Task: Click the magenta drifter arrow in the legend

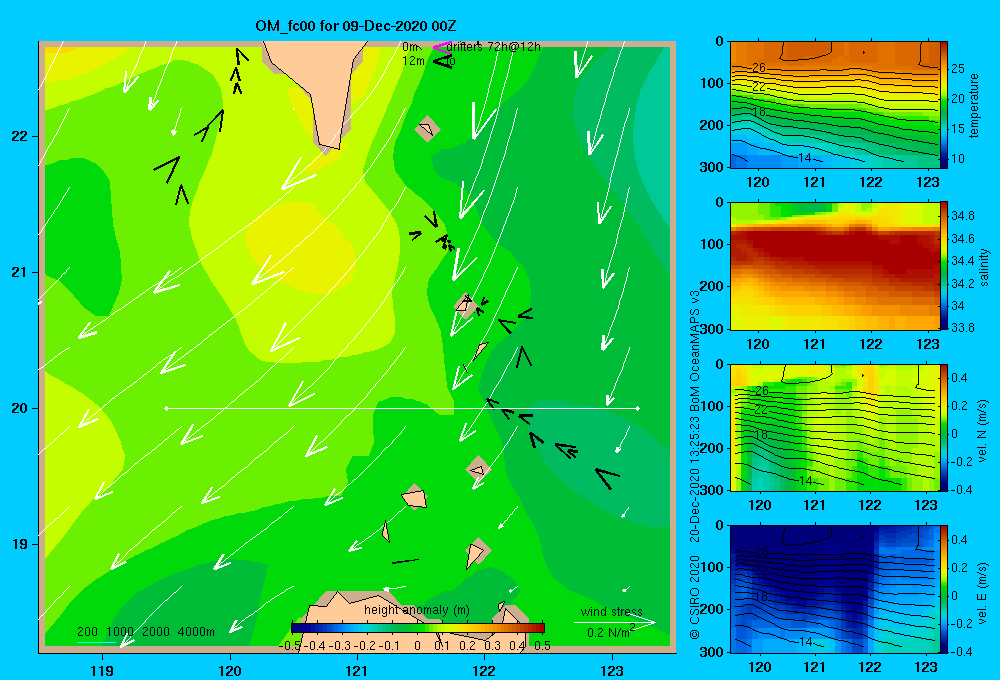Action: pyautogui.click(x=441, y=47)
